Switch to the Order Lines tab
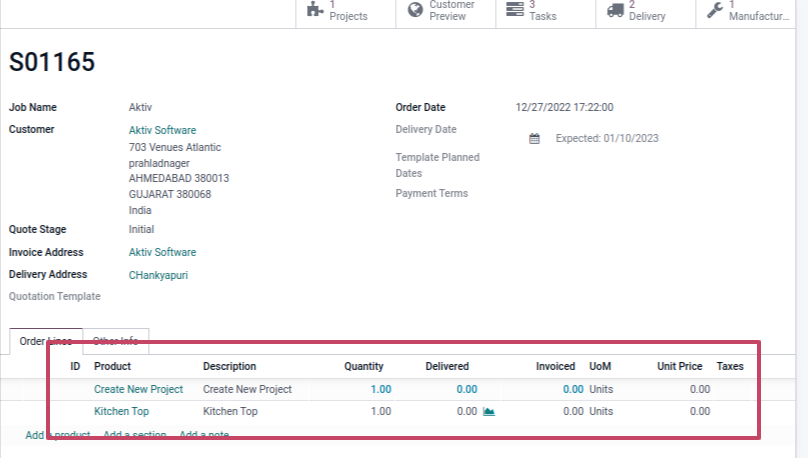This screenshot has width=808, height=458. pos(46,341)
